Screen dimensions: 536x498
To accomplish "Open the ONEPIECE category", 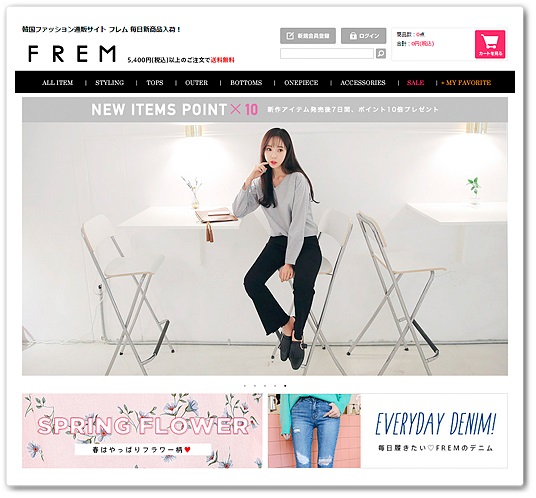I will point(301,82).
